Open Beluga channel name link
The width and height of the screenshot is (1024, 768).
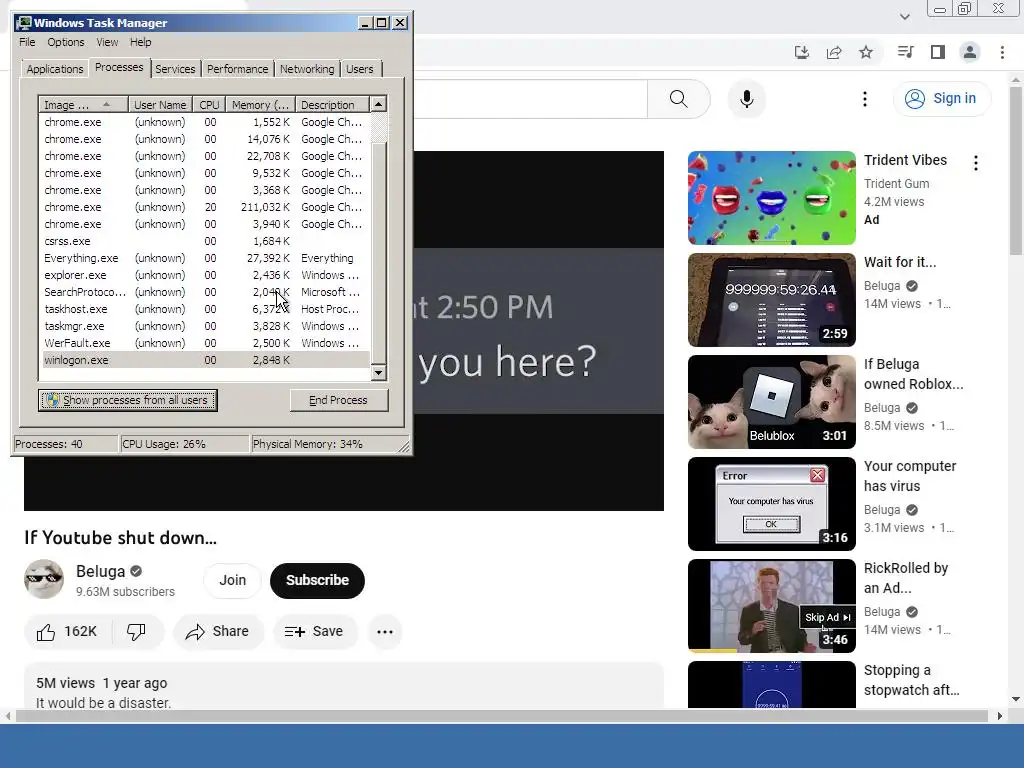click(x=101, y=571)
